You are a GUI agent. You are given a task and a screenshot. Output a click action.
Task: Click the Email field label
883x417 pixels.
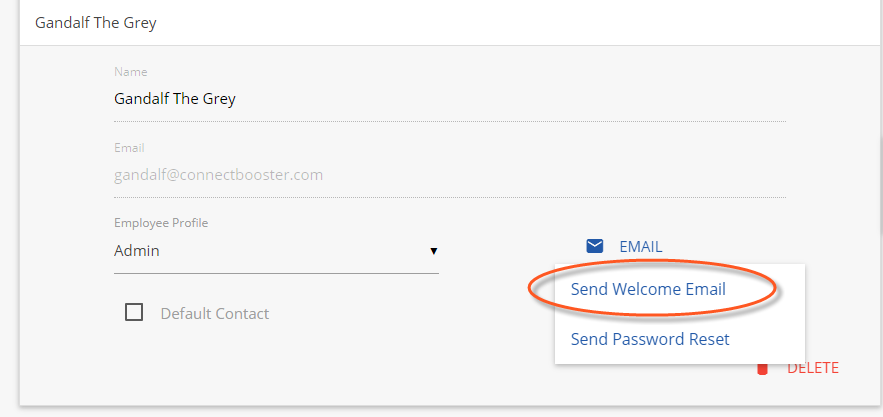[129, 148]
